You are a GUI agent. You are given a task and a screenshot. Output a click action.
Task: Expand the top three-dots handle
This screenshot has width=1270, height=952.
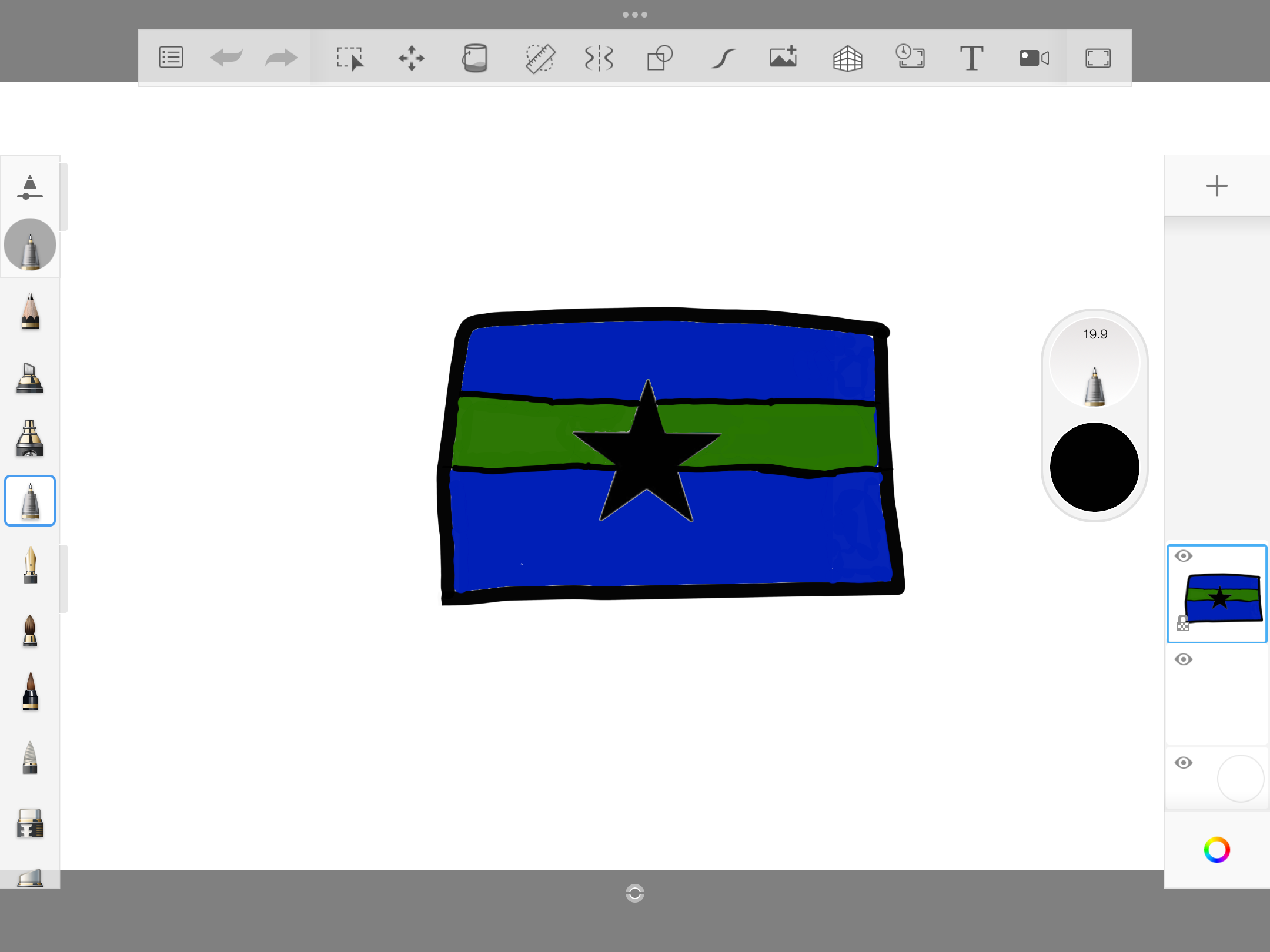(x=634, y=15)
